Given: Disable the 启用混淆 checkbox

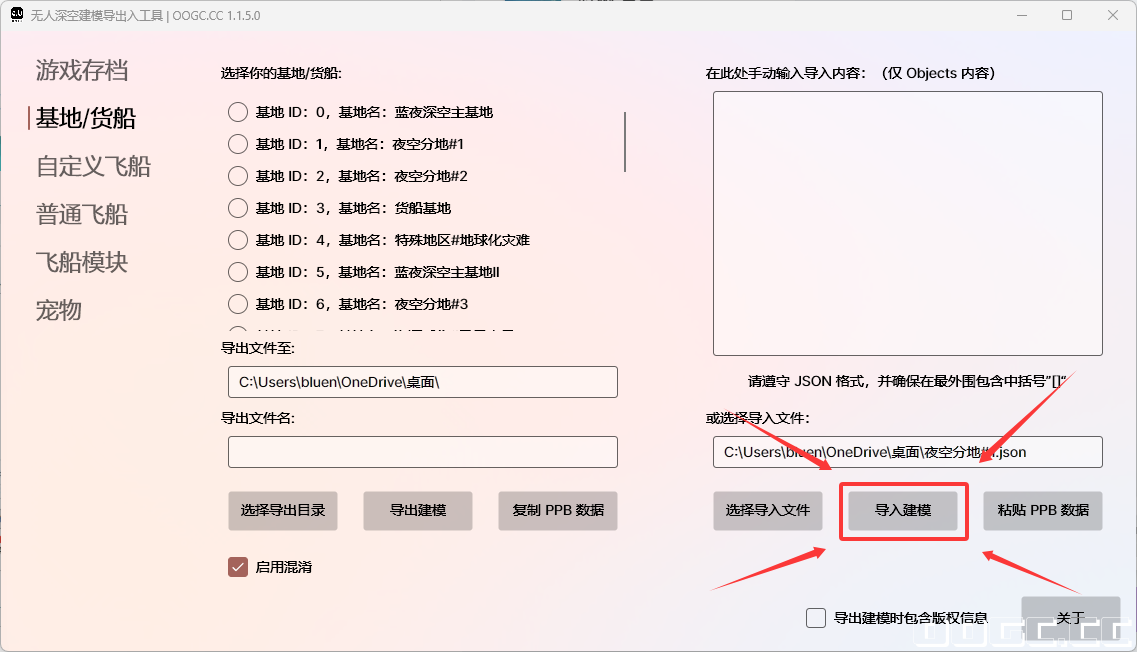Looking at the screenshot, I should (237, 566).
